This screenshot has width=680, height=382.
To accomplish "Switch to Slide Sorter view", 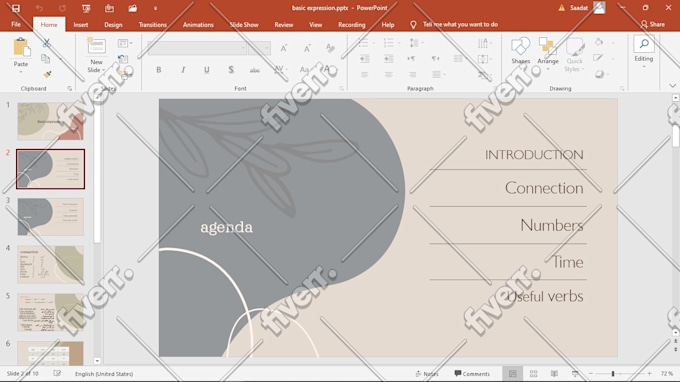I will [533, 373].
